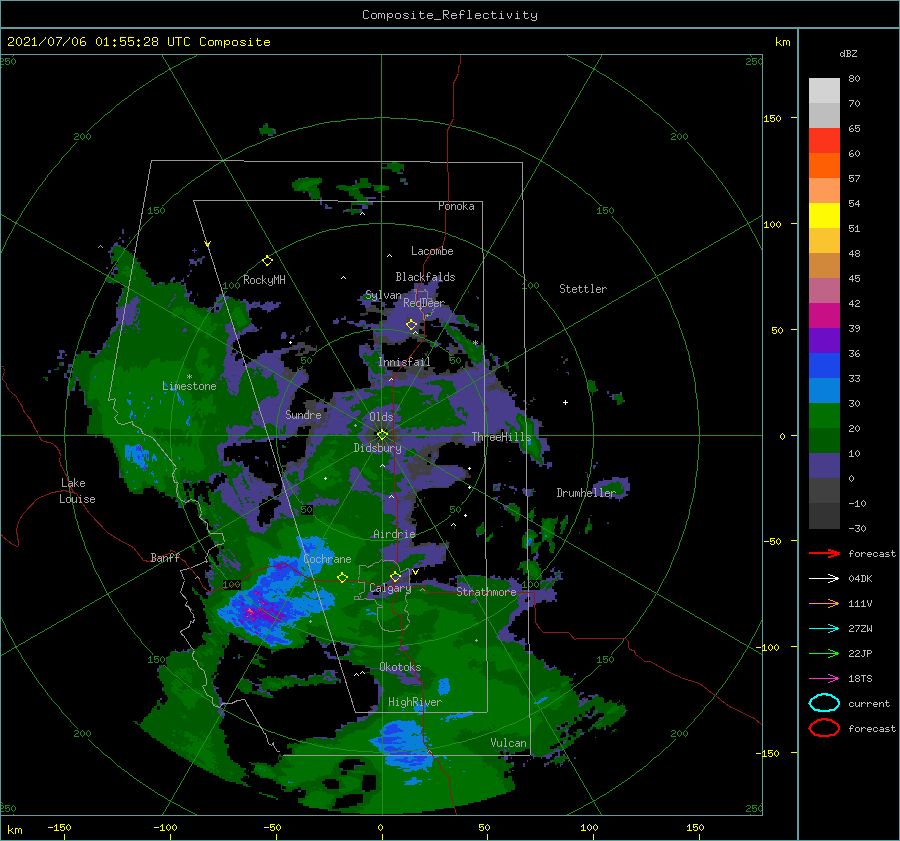Select the HighRiver label

tap(415, 702)
